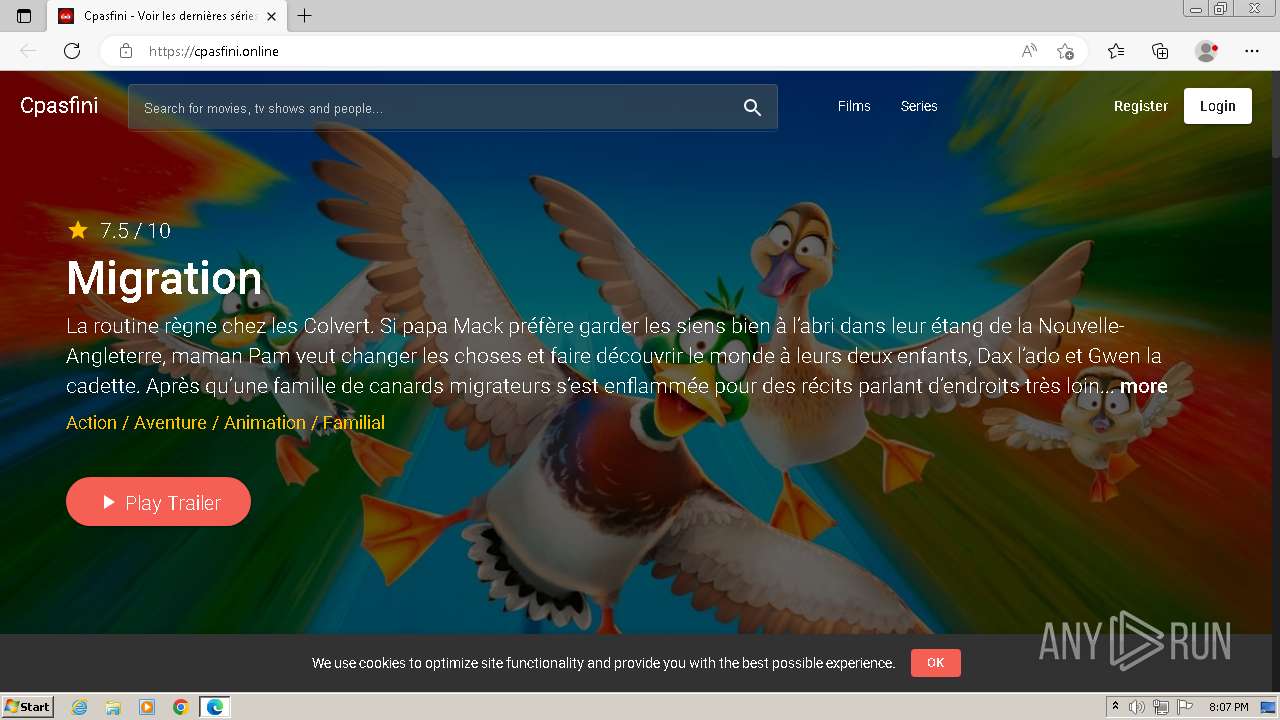Open the Aventure genre link
Viewport: 1280px width, 720px height.
coord(170,423)
